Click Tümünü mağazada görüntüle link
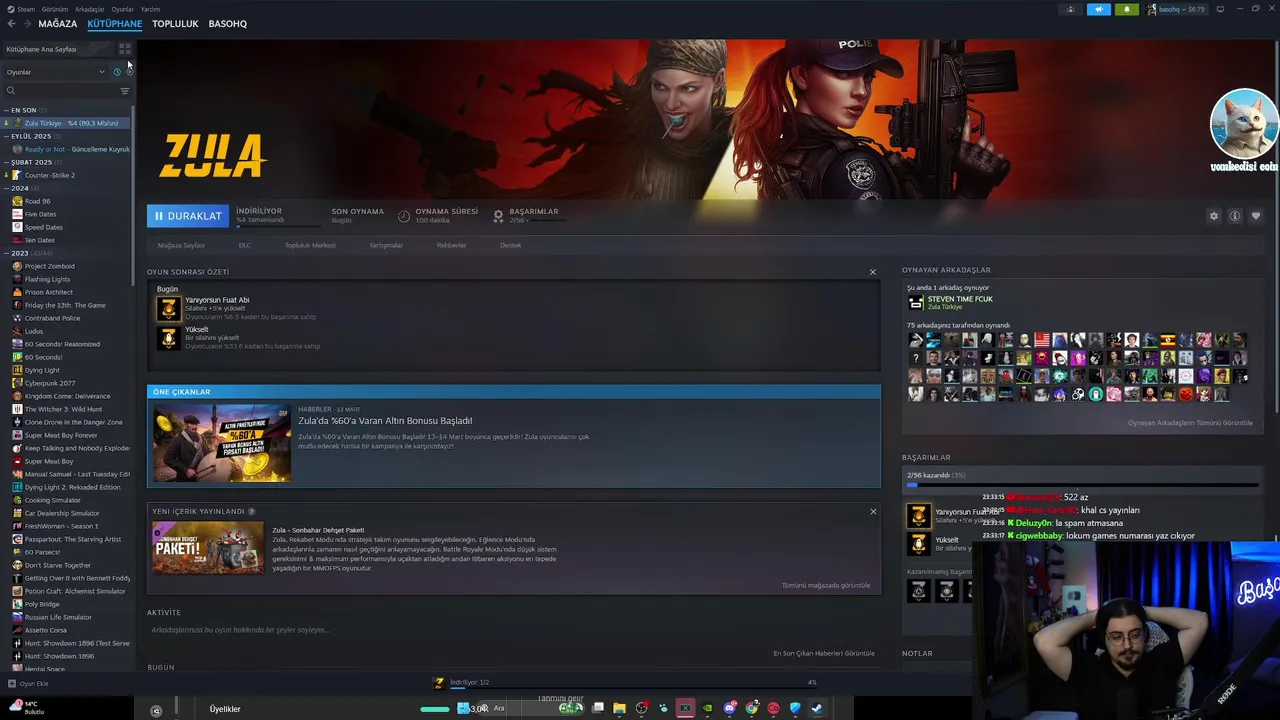 (x=826, y=585)
